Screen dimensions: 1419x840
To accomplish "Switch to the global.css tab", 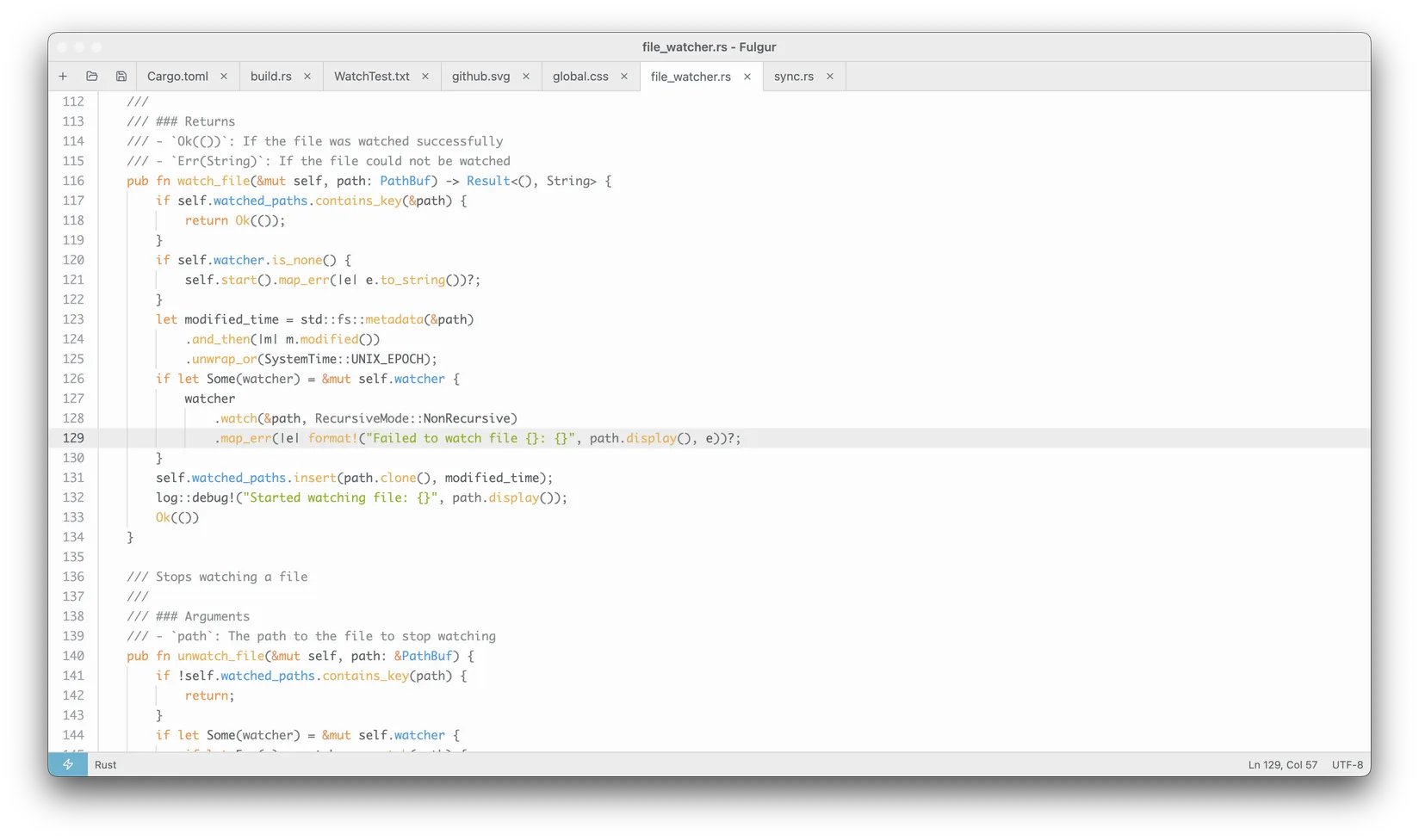I will (x=580, y=77).
